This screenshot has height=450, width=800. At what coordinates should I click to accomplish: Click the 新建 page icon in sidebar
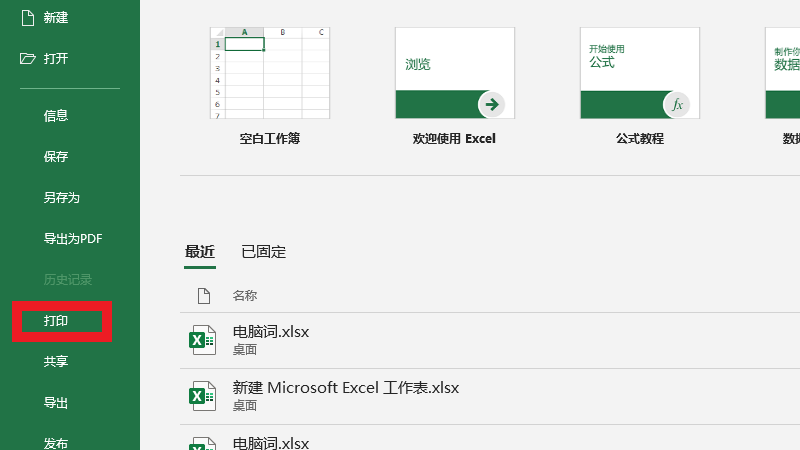pos(28,18)
